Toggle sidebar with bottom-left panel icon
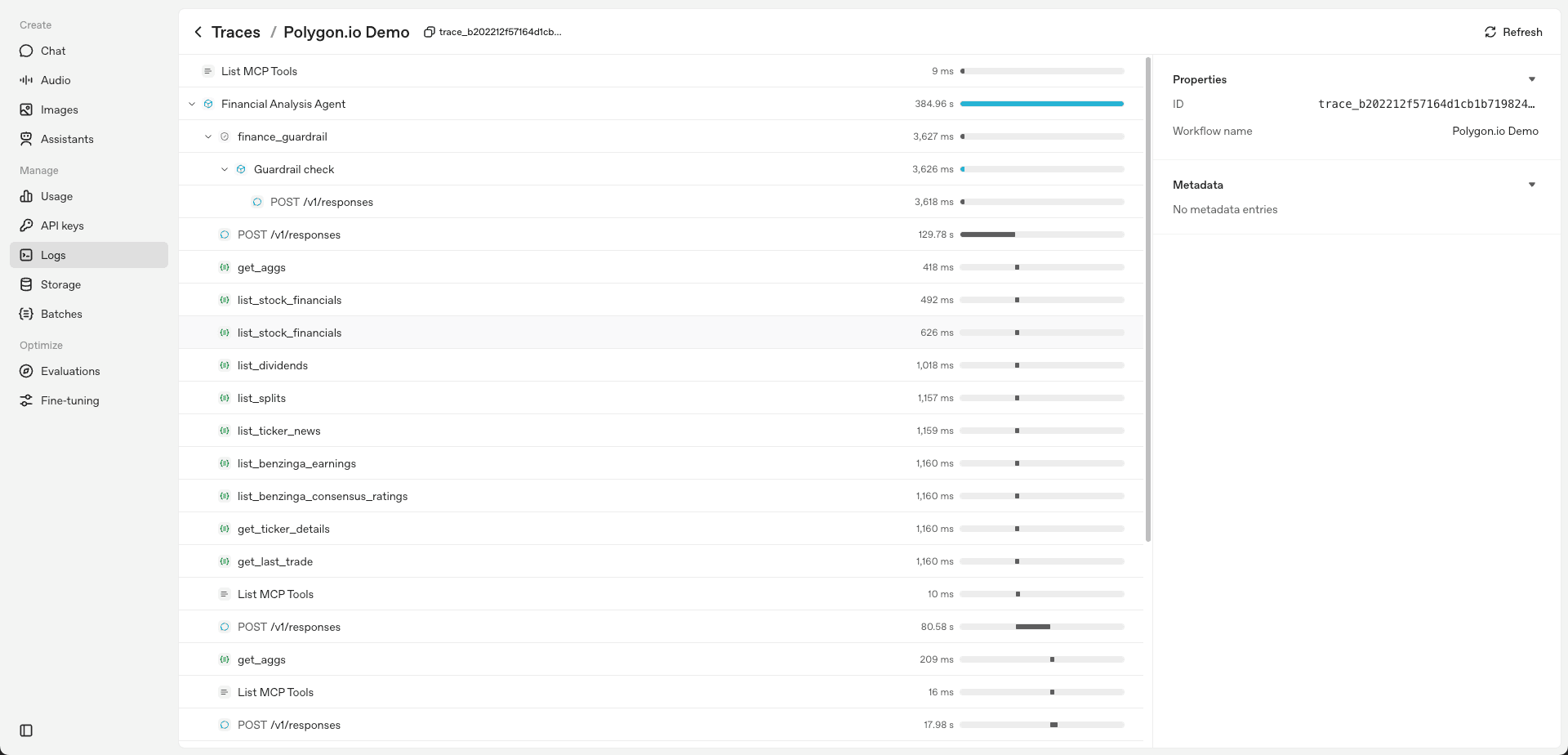Viewport: 1568px width, 755px height. (x=26, y=730)
